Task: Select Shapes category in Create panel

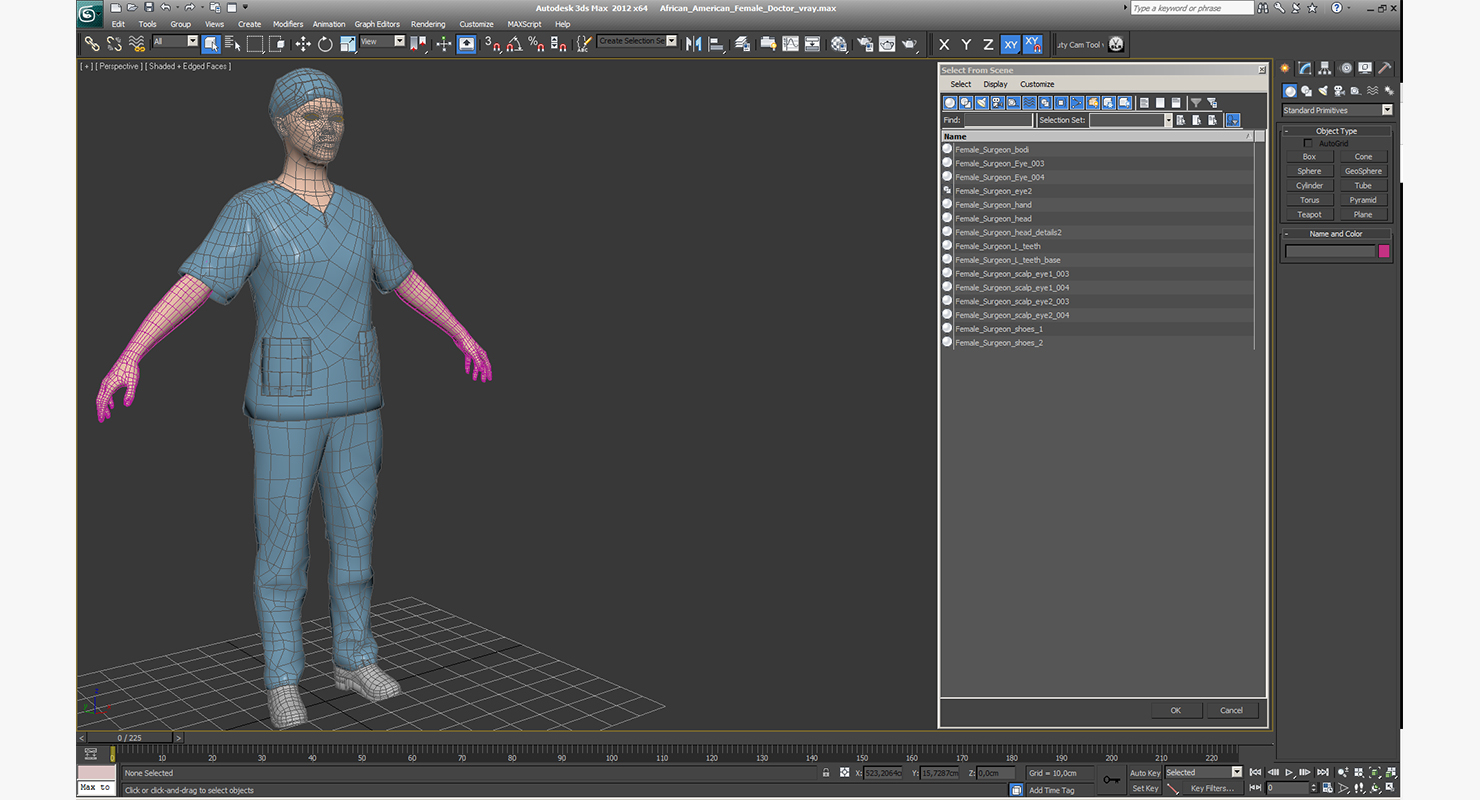Action: coord(1306,91)
